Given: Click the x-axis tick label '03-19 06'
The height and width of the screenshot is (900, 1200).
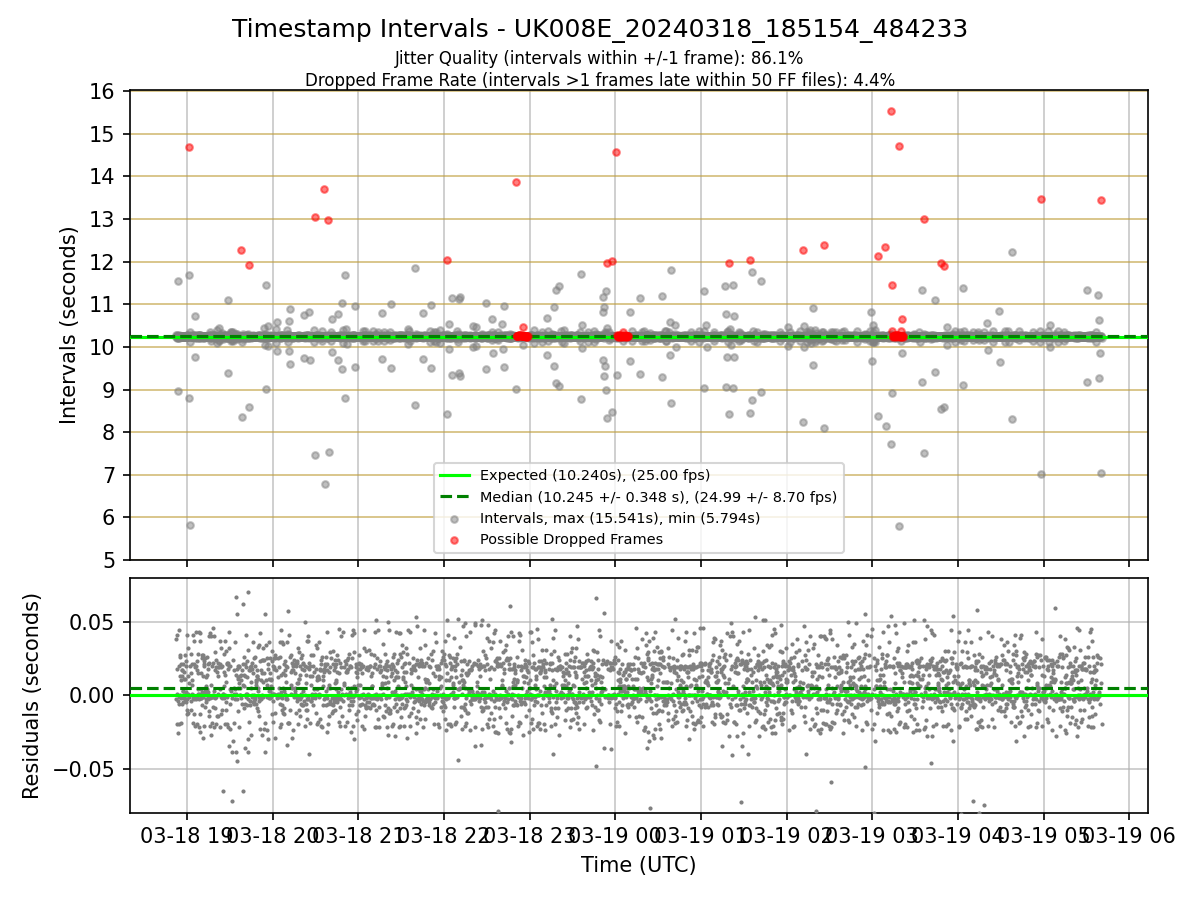Looking at the screenshot, I should (1129, 836).
